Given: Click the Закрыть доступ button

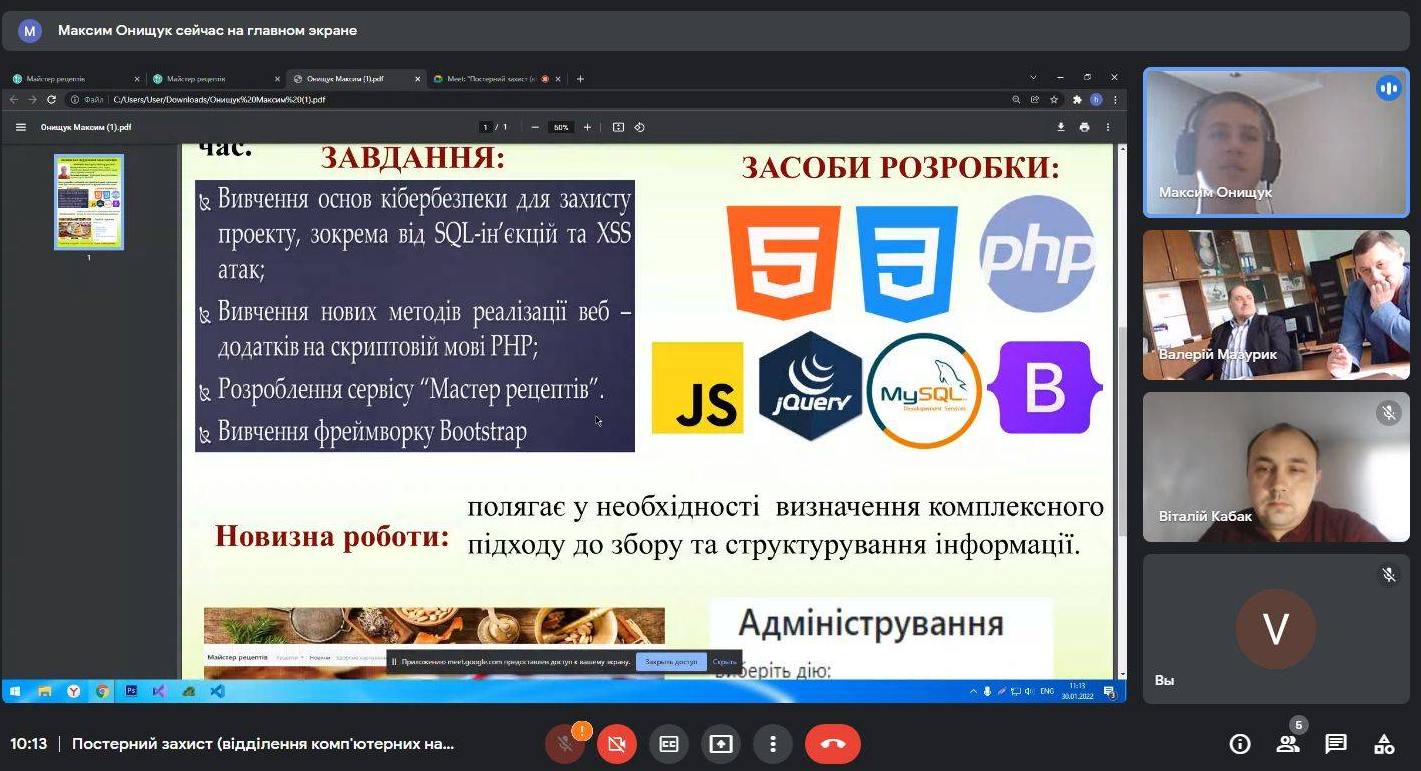Looking at the screenshot, I should (670, 662).
